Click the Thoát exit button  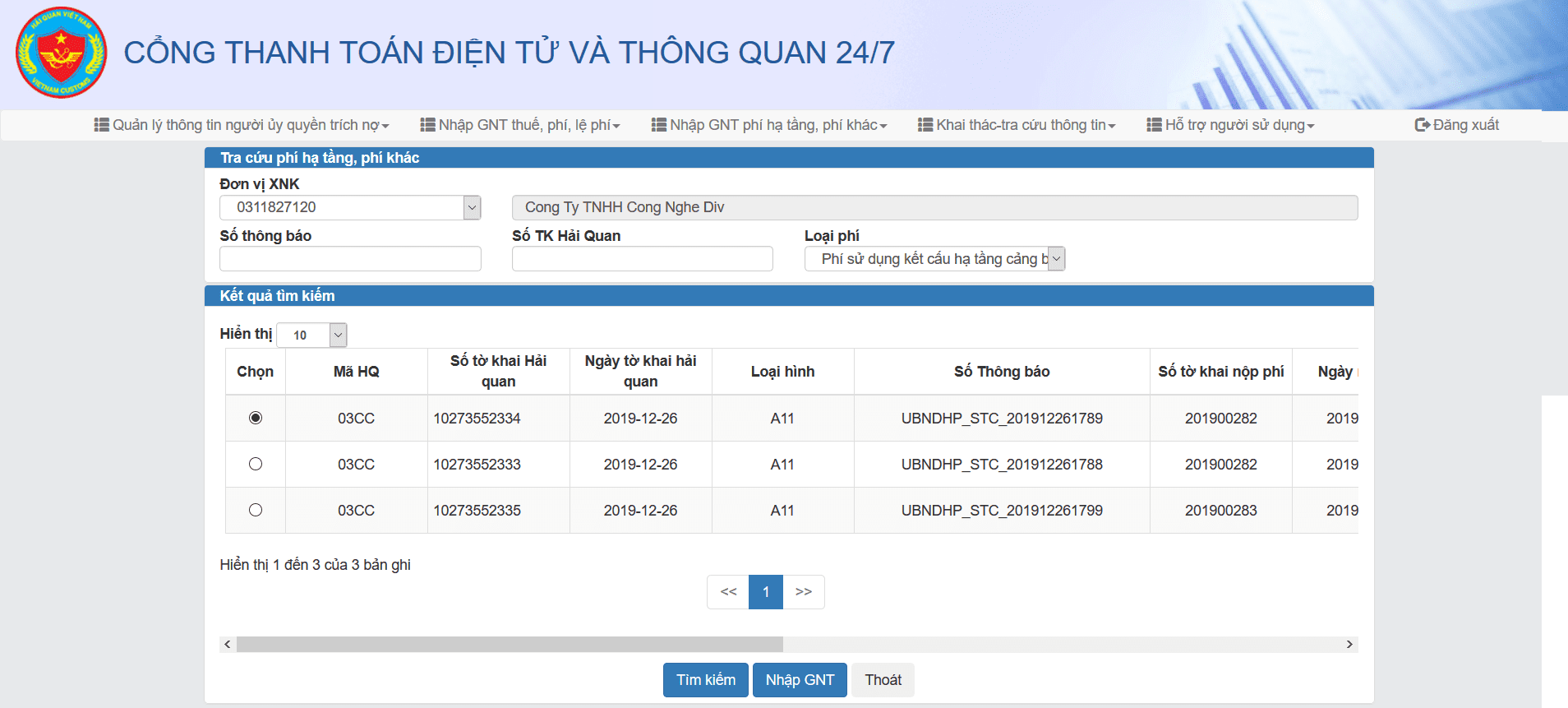pos(883,680)
